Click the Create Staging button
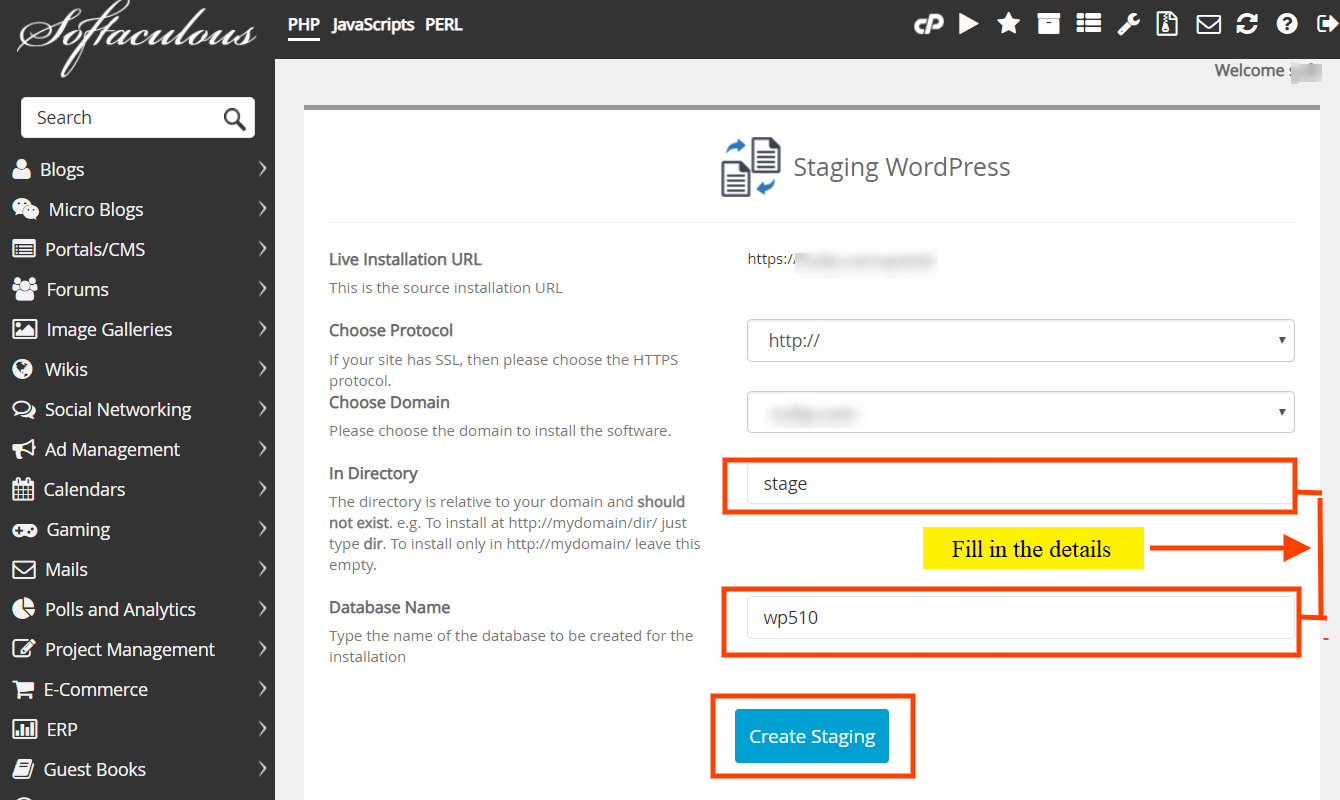 (x=812, y=736)
